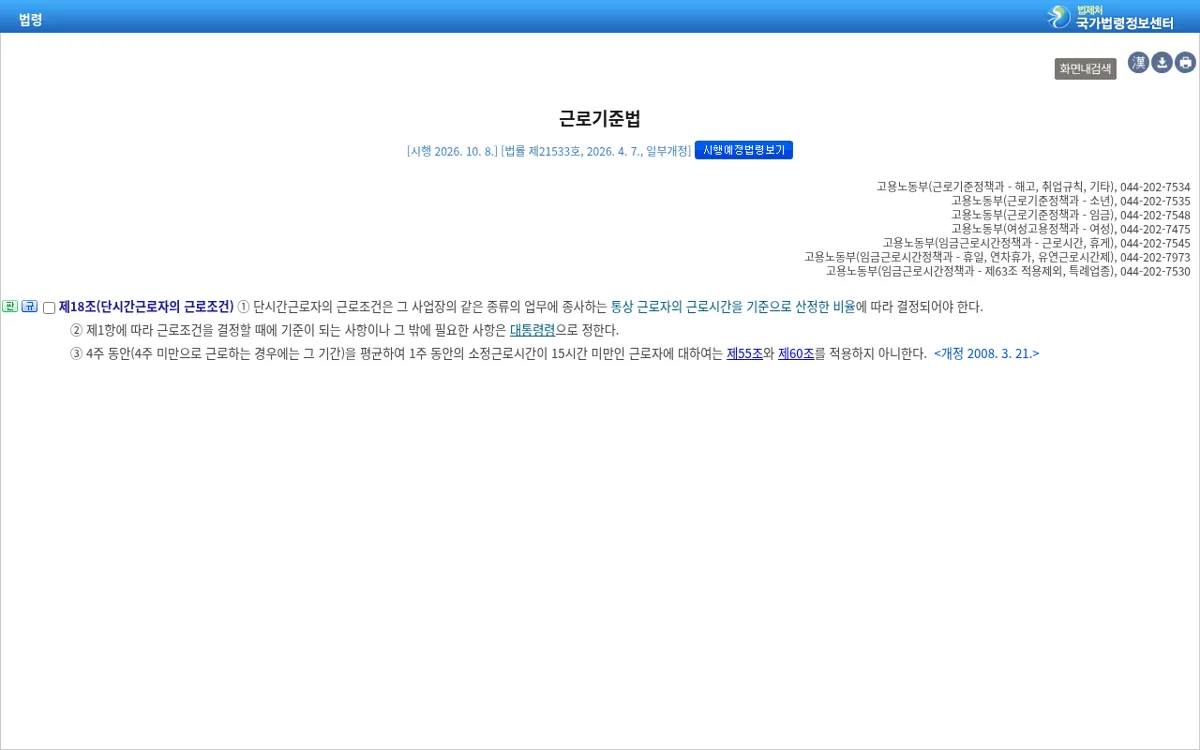Click the <개정 2008. 3. 21.> note
This screenshot has height=750, width=1200.
pyautogui.click(x=987, y=353)
